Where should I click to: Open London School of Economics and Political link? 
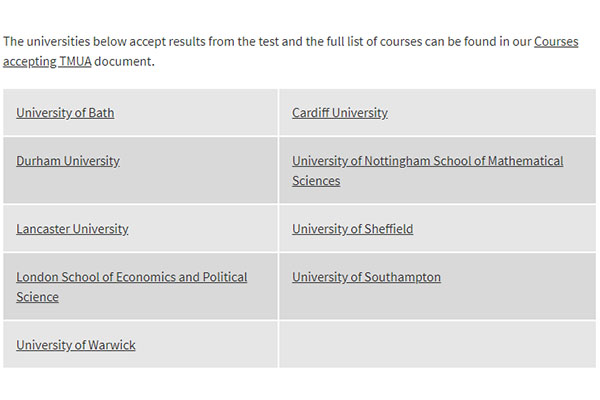(x=132, y=277)
